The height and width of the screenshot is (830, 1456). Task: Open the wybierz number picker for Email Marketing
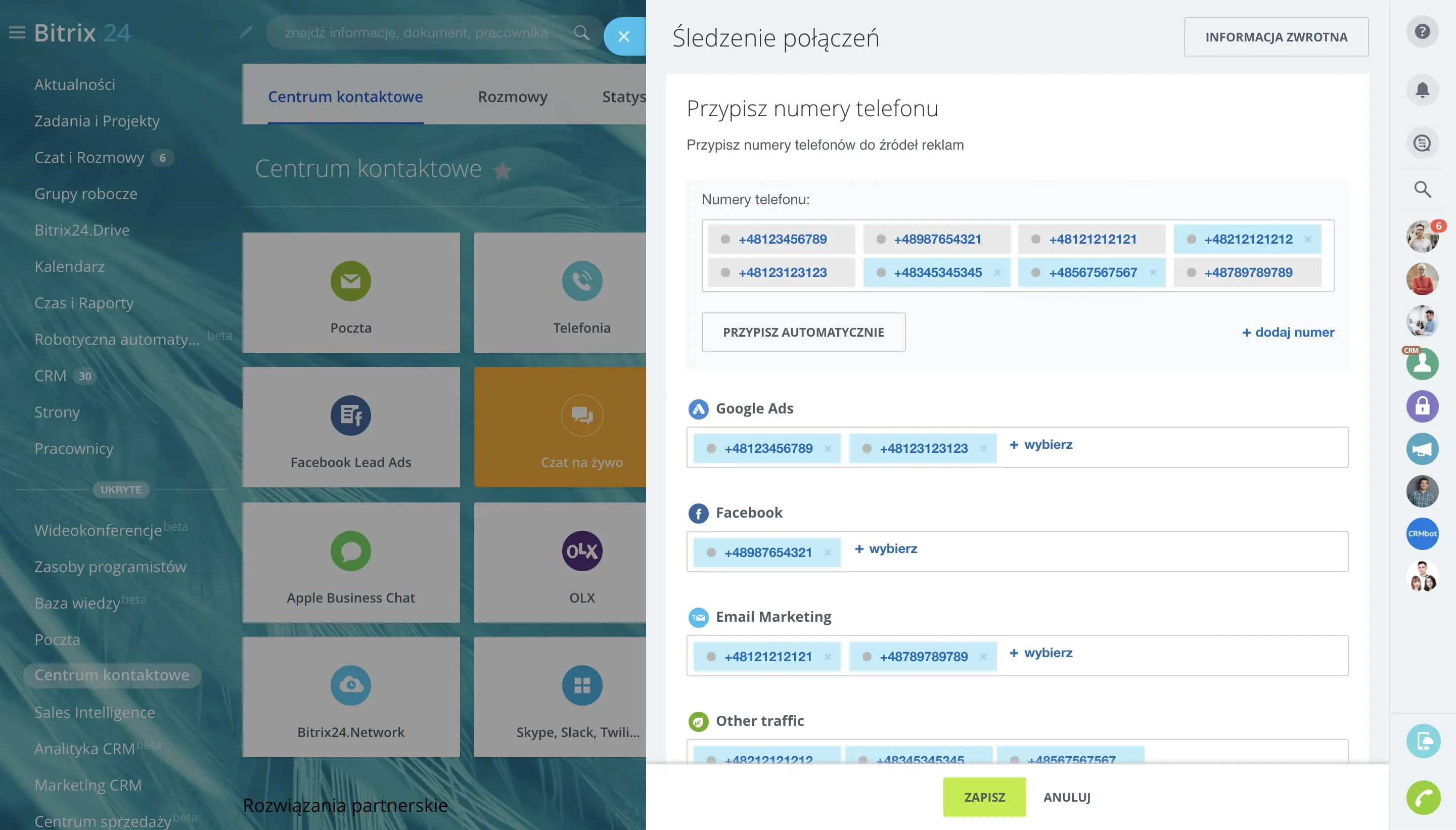[1041, 653]
